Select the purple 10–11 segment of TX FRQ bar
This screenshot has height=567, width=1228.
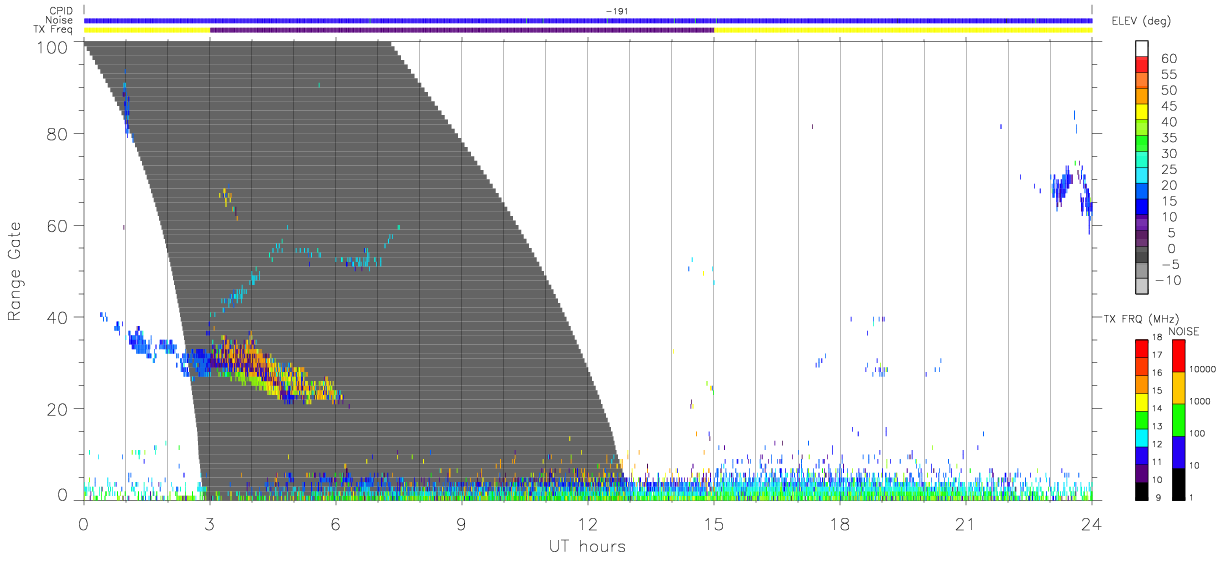click(1142, 471)
